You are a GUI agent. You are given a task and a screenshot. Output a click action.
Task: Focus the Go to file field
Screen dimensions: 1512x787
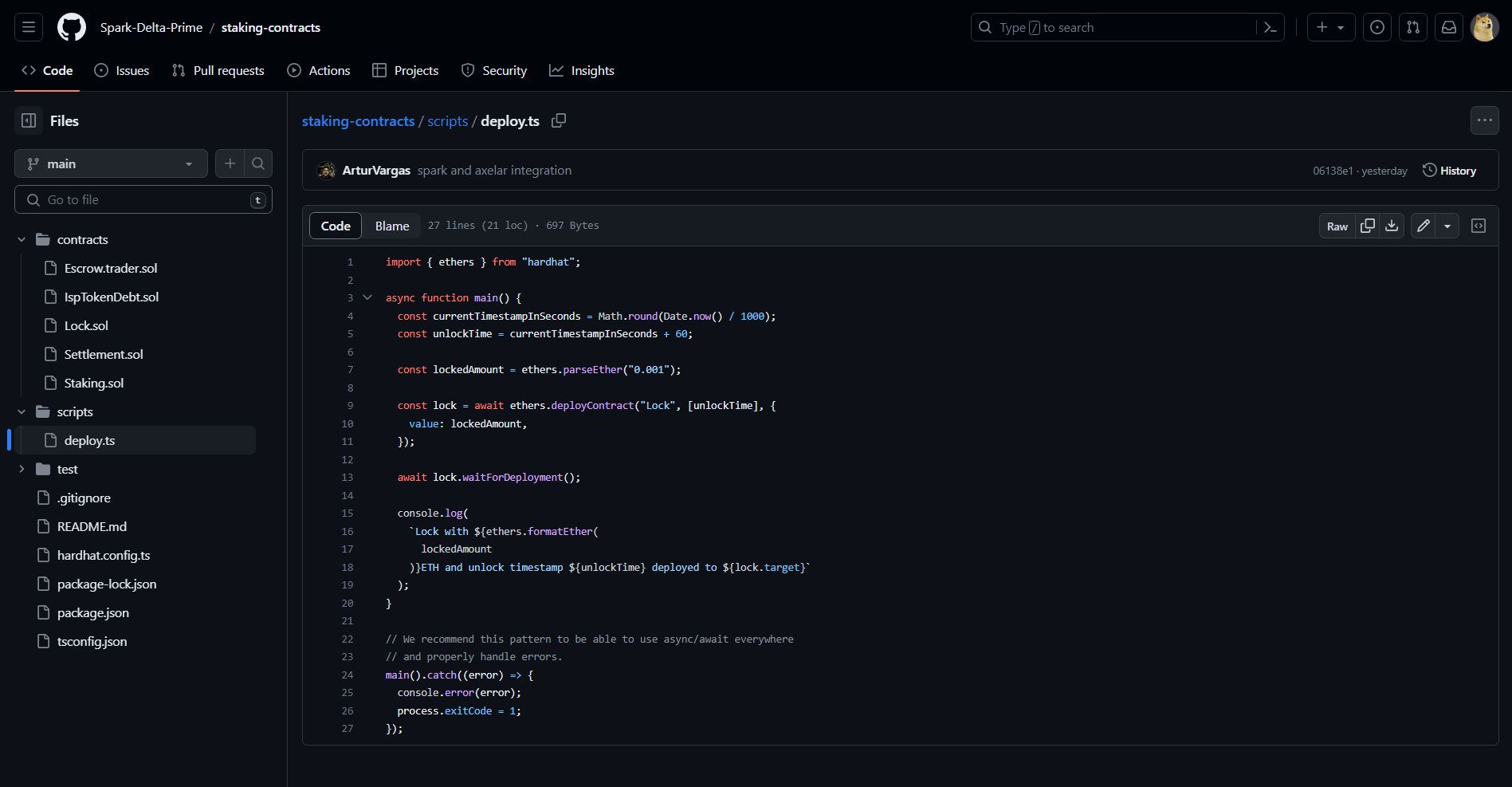(x=143, y=199)
